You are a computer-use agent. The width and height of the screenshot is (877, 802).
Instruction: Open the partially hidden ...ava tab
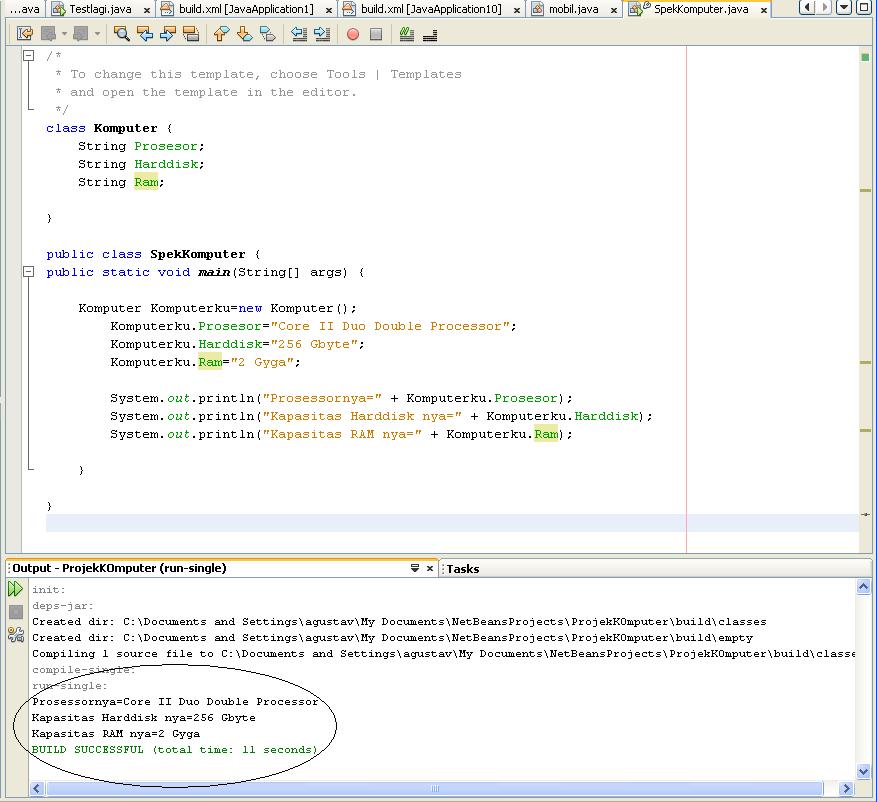24,9
